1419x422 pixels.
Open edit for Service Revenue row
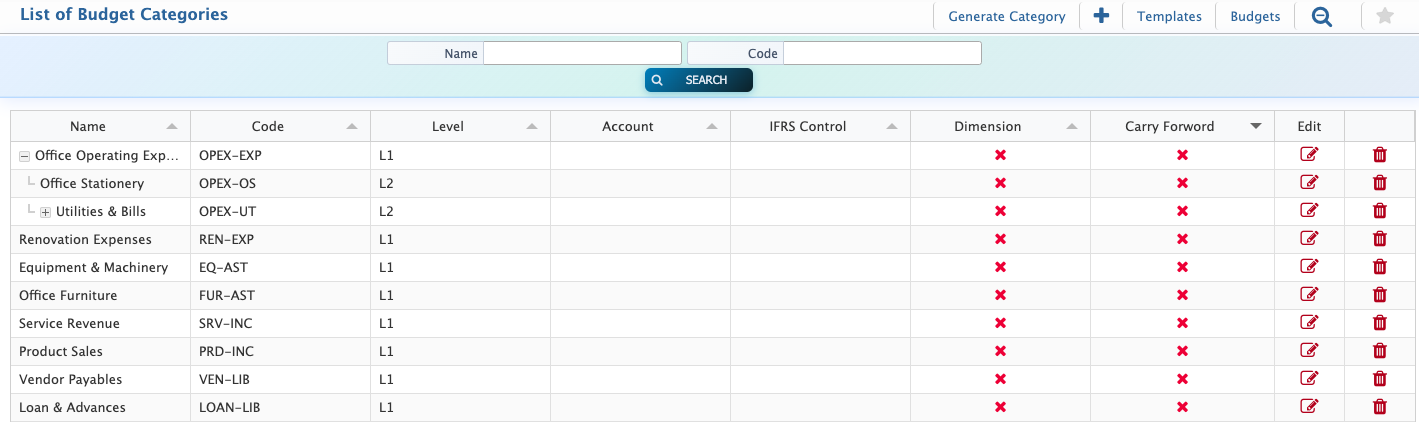[1308, 323]
